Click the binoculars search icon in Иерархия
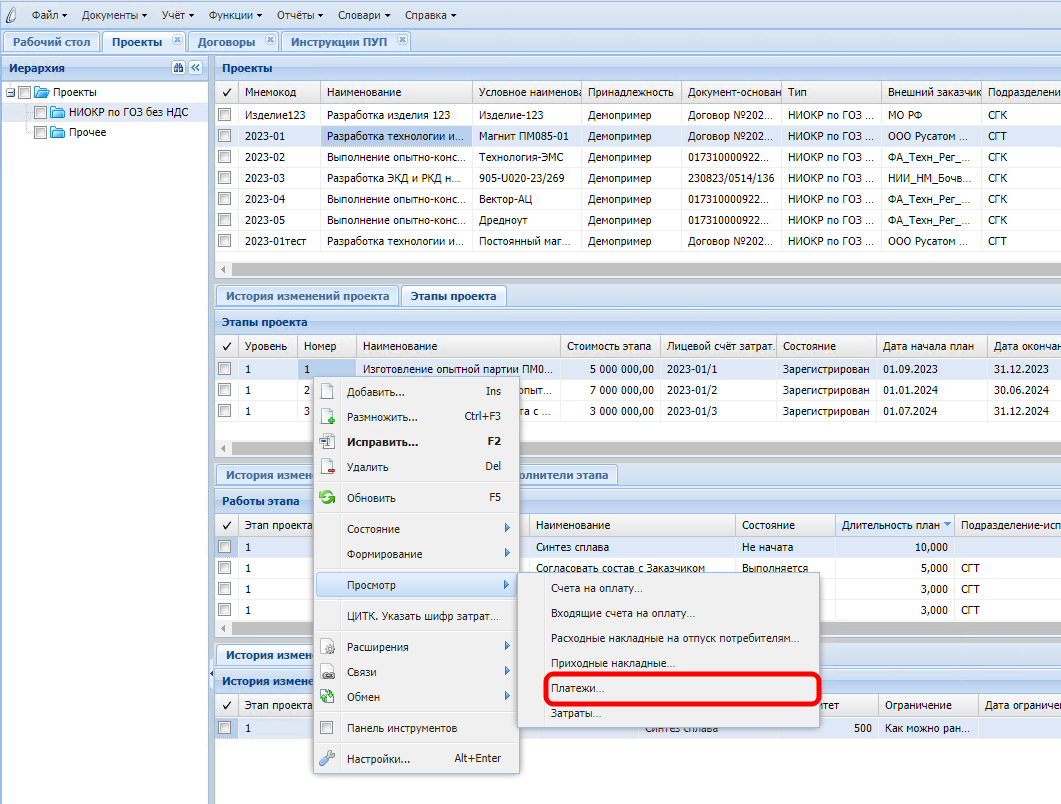The height and width of the screenshot is (804, 1061). (178, 68)
